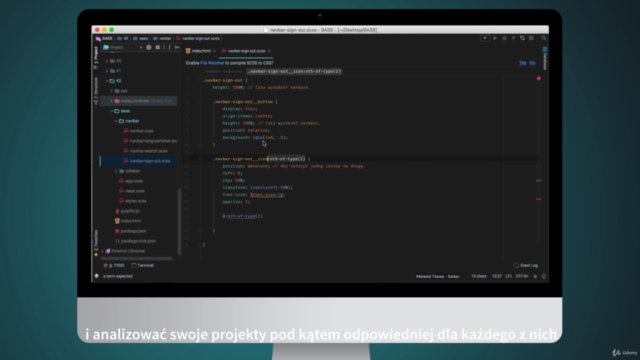Collapse the navbar folder arrow
The image size is (640, 360).
(116, 121)
